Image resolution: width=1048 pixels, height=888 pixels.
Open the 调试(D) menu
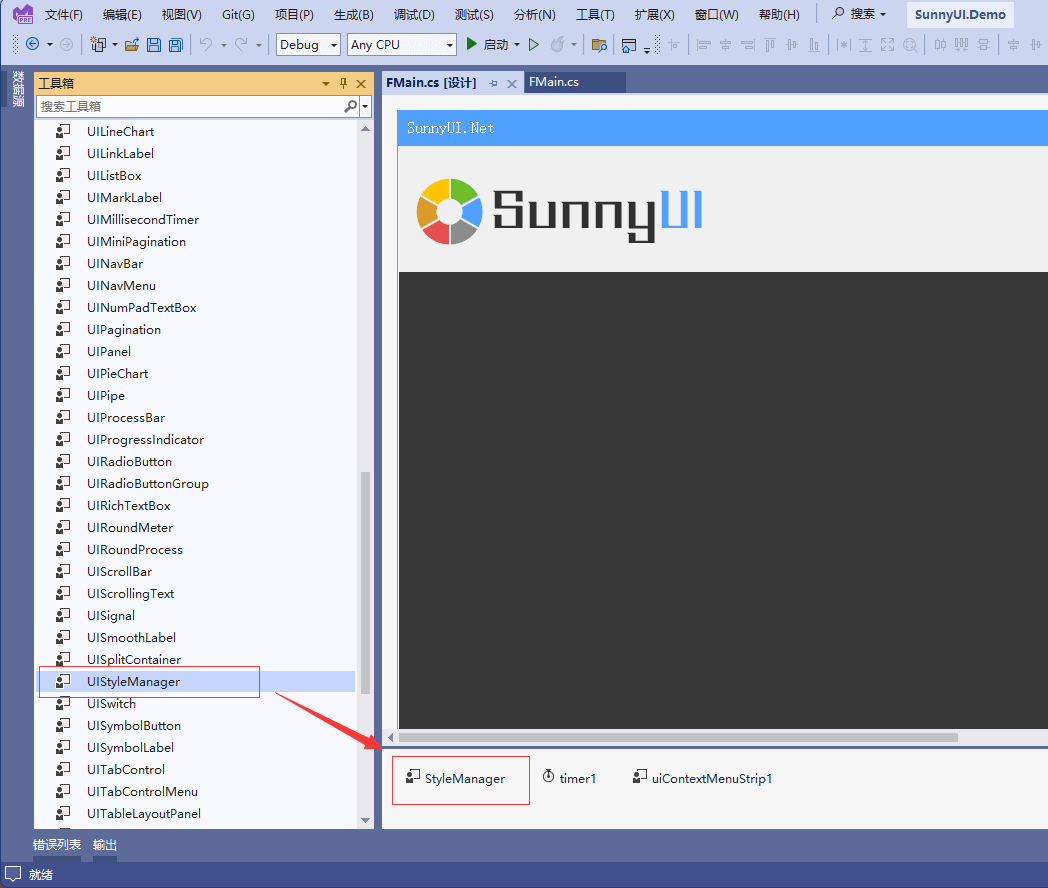pyautogui.click(x=414, y=14)
